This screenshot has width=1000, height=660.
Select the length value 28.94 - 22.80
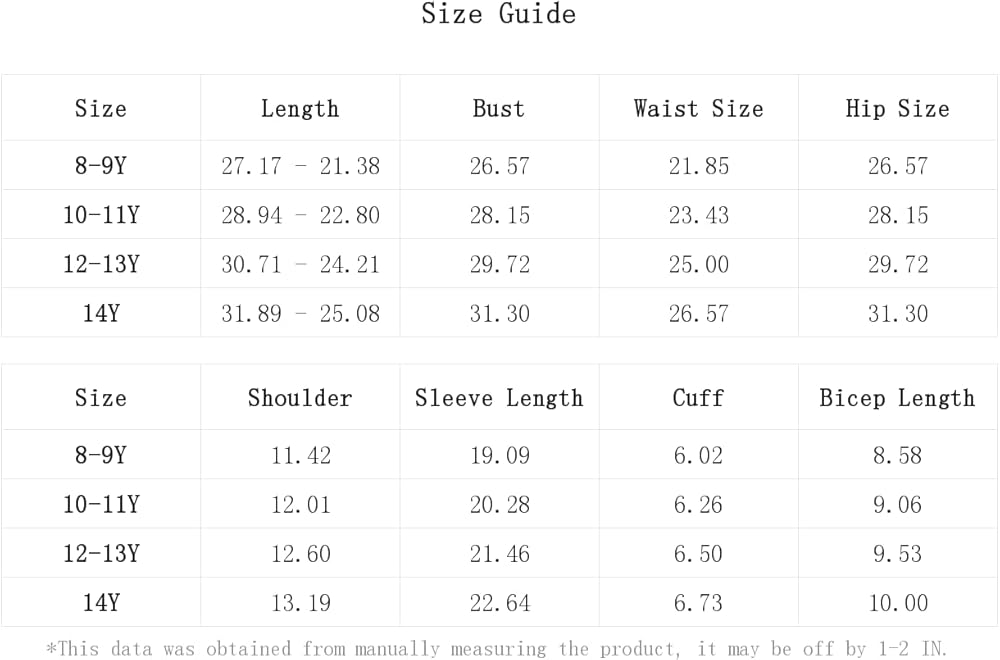[x=300, y=215]
